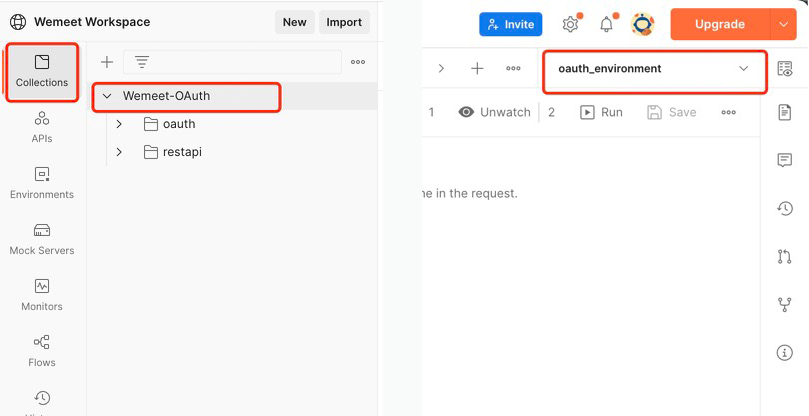The image size is (809, 416).
Task: Open the forks icon in right sidebar
Action: pos(785,305)
